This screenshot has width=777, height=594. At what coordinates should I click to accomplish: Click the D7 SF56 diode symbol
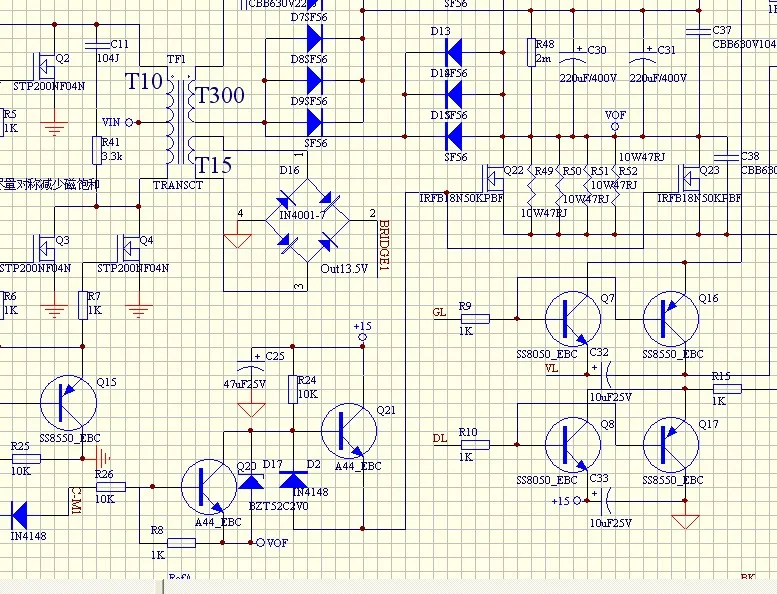point(315,38)
